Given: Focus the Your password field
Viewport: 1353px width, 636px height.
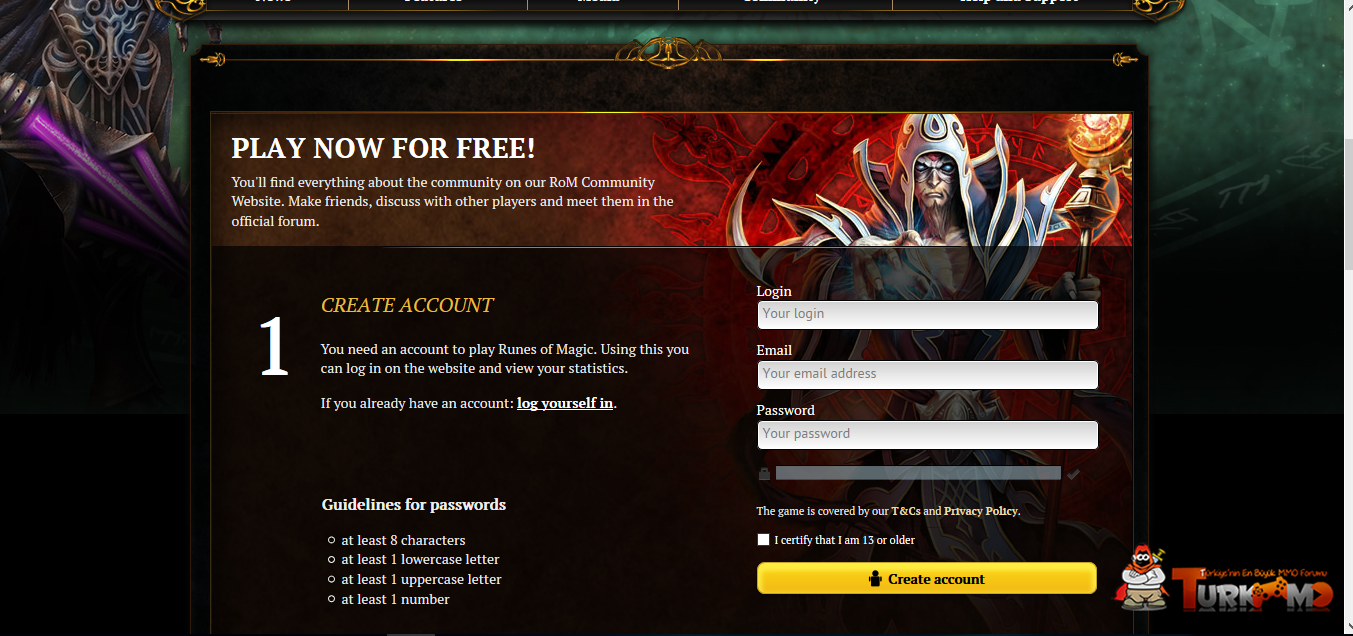Looking at the screenshot, I should click(x=928, y=434).
